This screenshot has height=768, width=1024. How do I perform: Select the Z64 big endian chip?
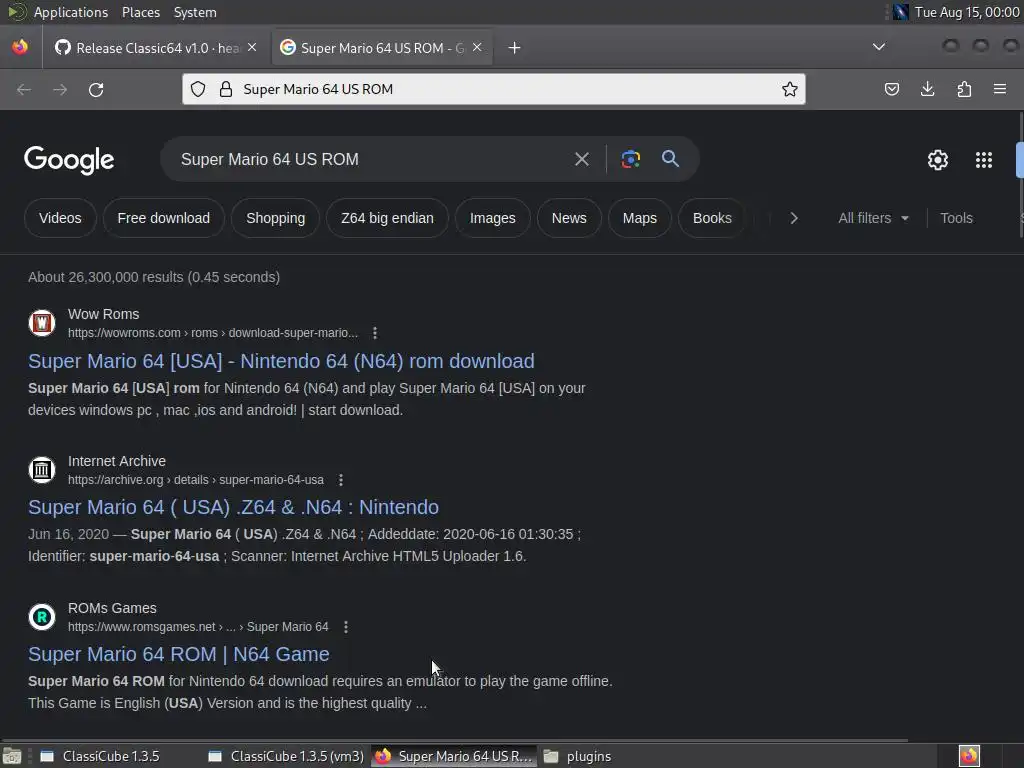[387, 218]
